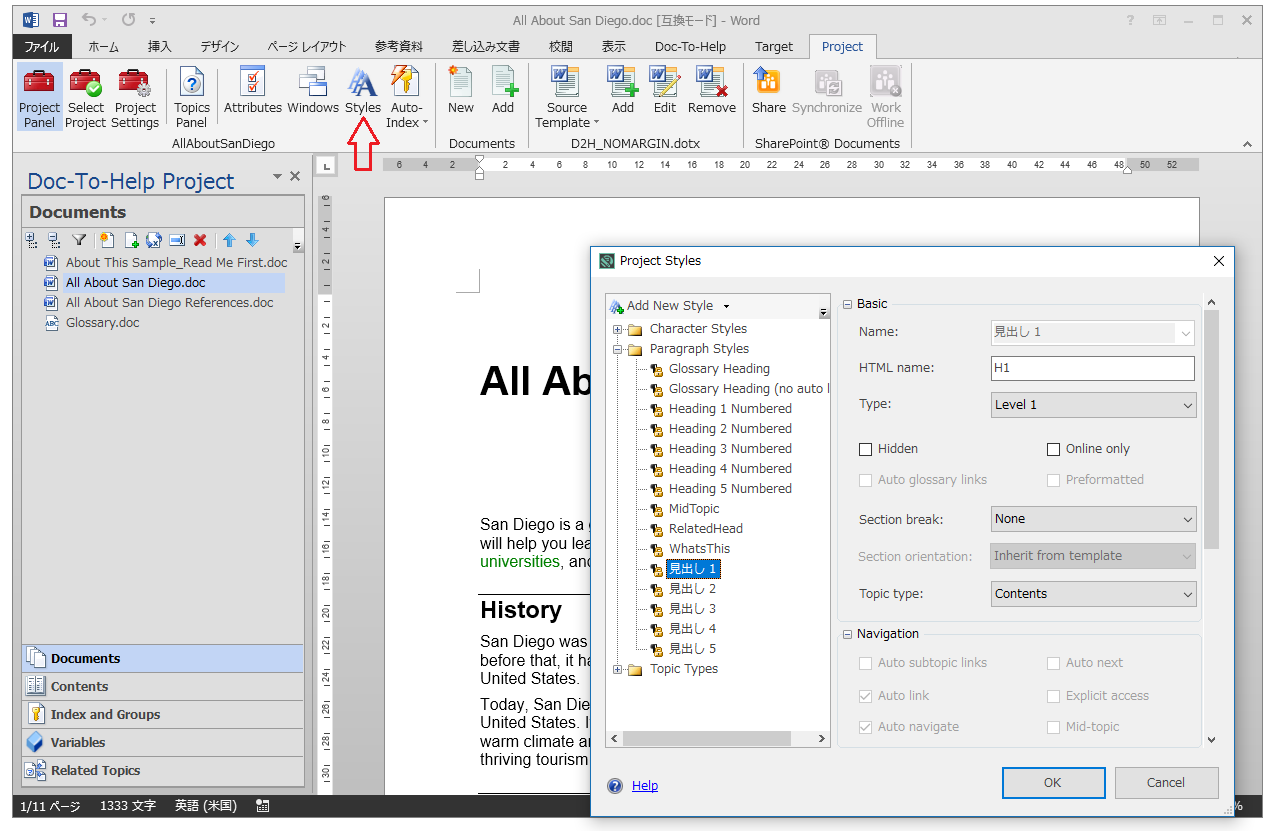Show the Topics Panel
This screenshot has width=1275, height=831.
(191, 97)
